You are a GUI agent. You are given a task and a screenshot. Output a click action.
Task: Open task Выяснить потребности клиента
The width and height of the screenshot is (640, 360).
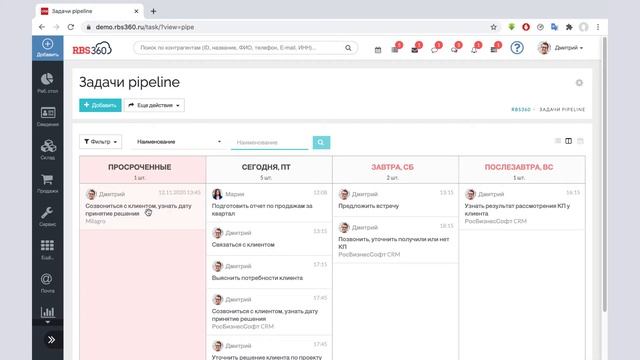[257, 278]
